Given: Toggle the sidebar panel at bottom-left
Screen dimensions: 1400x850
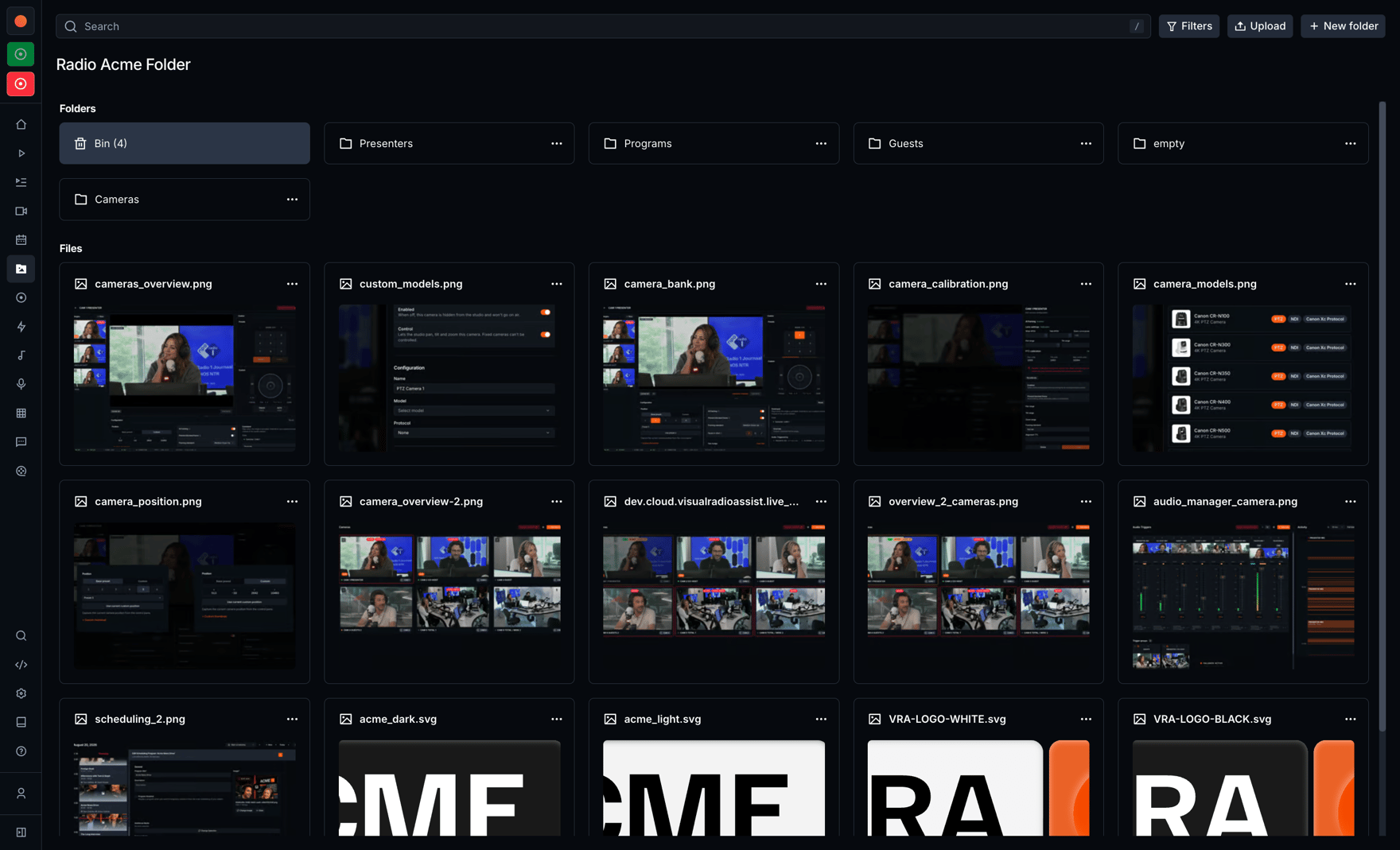Looking at the screenshot, I should (21, 833).
